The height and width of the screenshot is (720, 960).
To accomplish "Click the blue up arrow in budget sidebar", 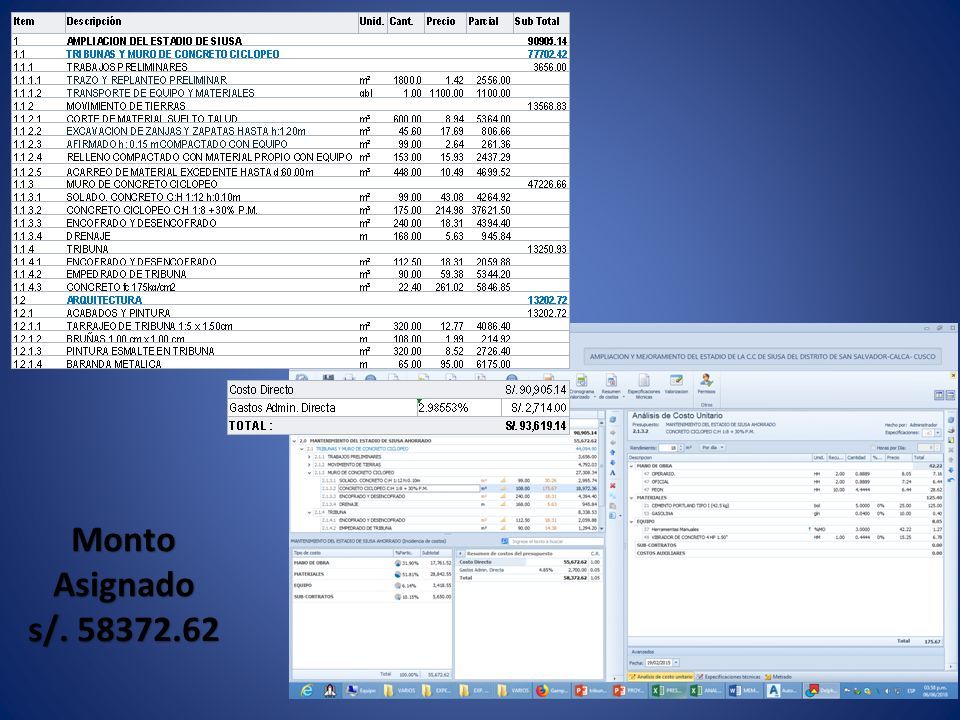I will [x=612, y=452].
